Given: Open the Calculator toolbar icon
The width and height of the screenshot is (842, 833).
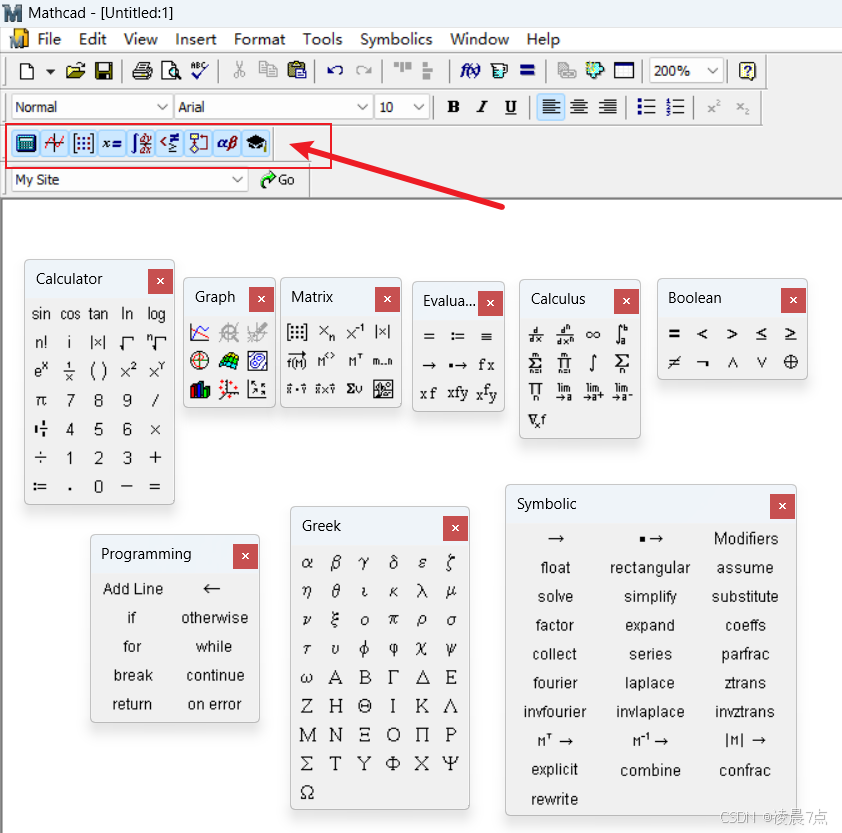Looking at the screenshot, I should (x=26, y=143).
